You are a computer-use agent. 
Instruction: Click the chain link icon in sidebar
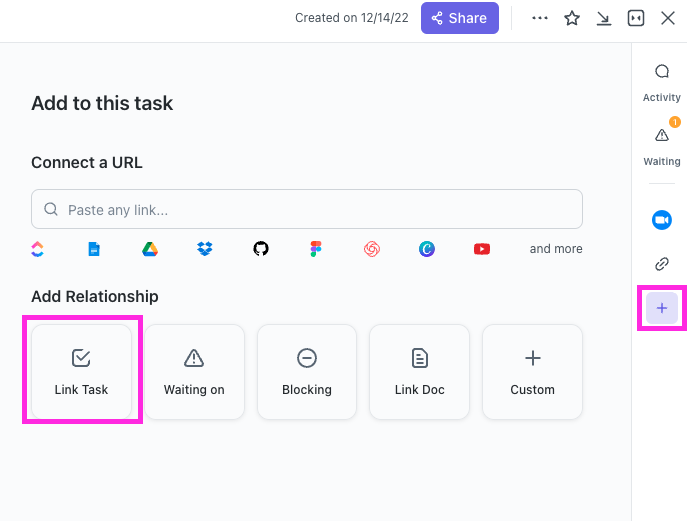click(x=661, y=264)
